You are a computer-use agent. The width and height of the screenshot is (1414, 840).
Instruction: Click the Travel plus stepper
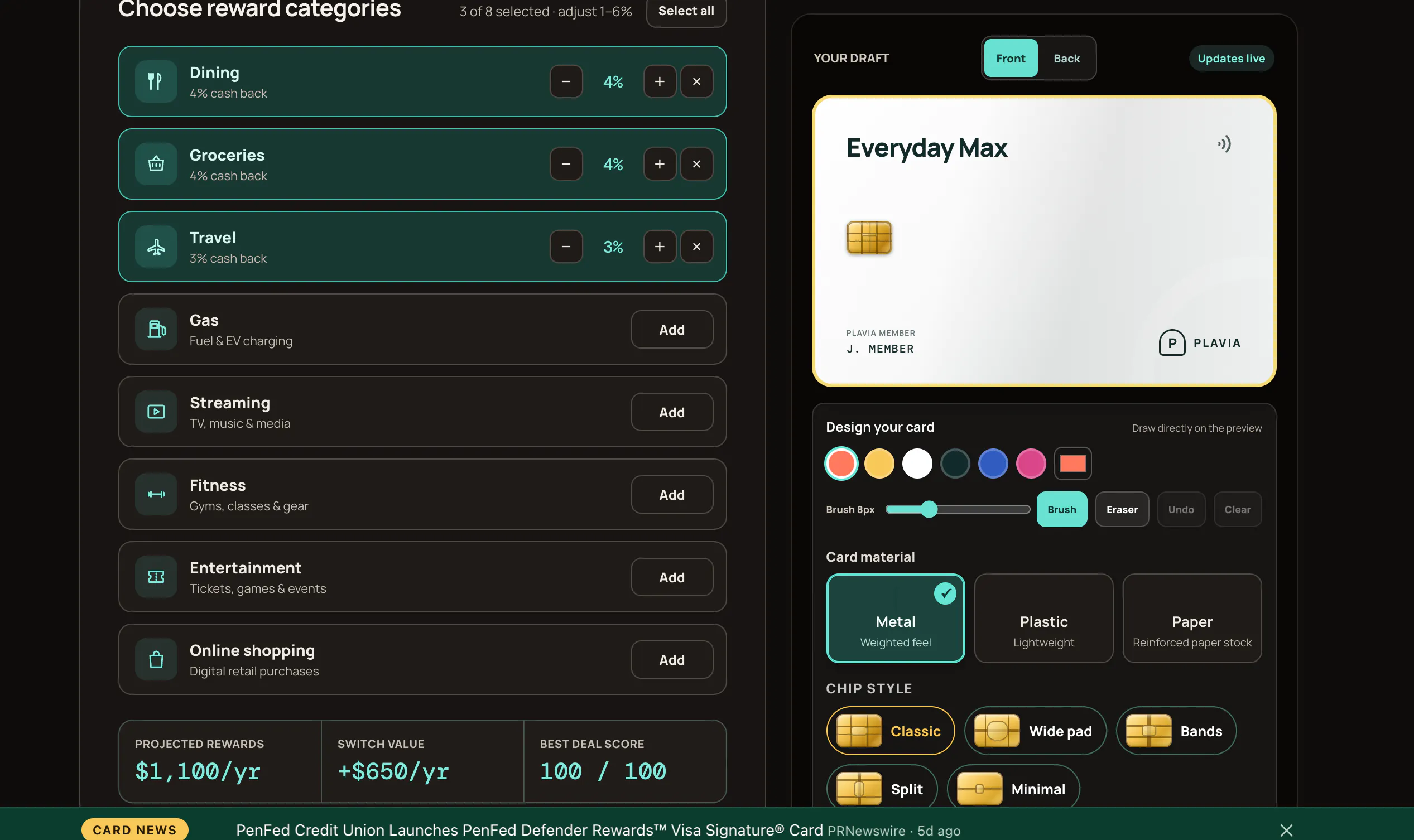[659, 247]
